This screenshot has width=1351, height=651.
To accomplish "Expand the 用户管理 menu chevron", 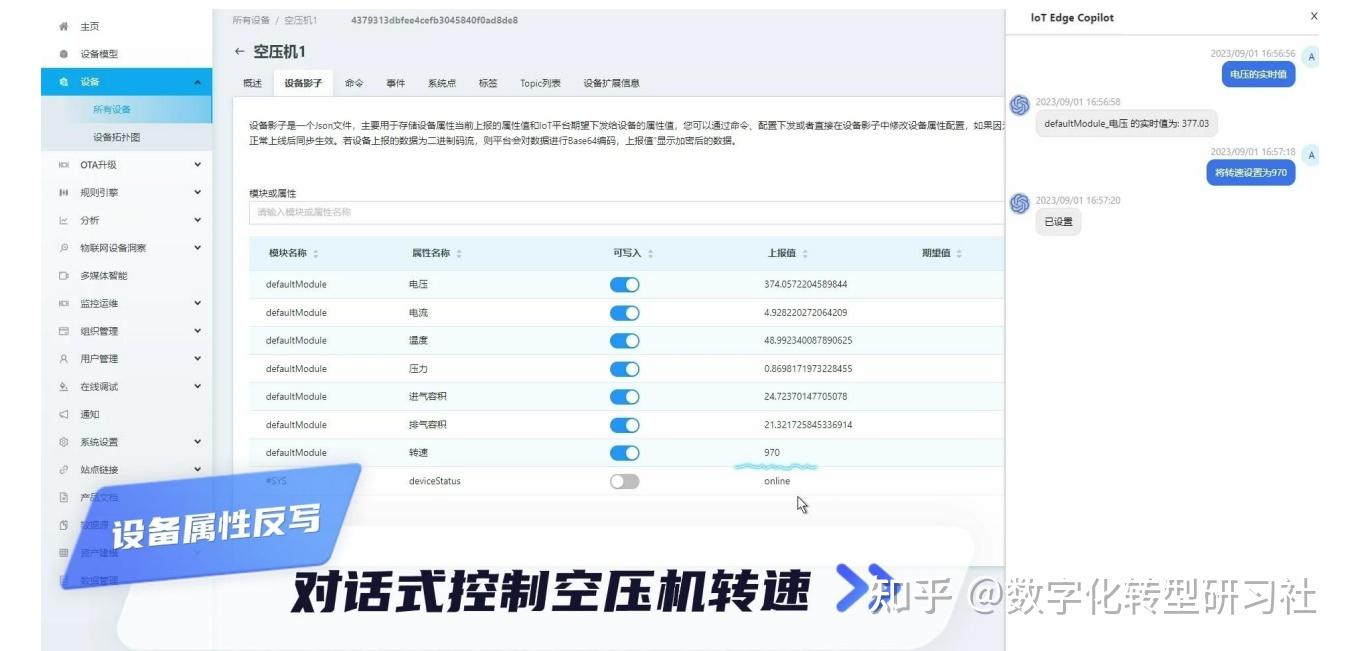I will (x=198, y=358).
